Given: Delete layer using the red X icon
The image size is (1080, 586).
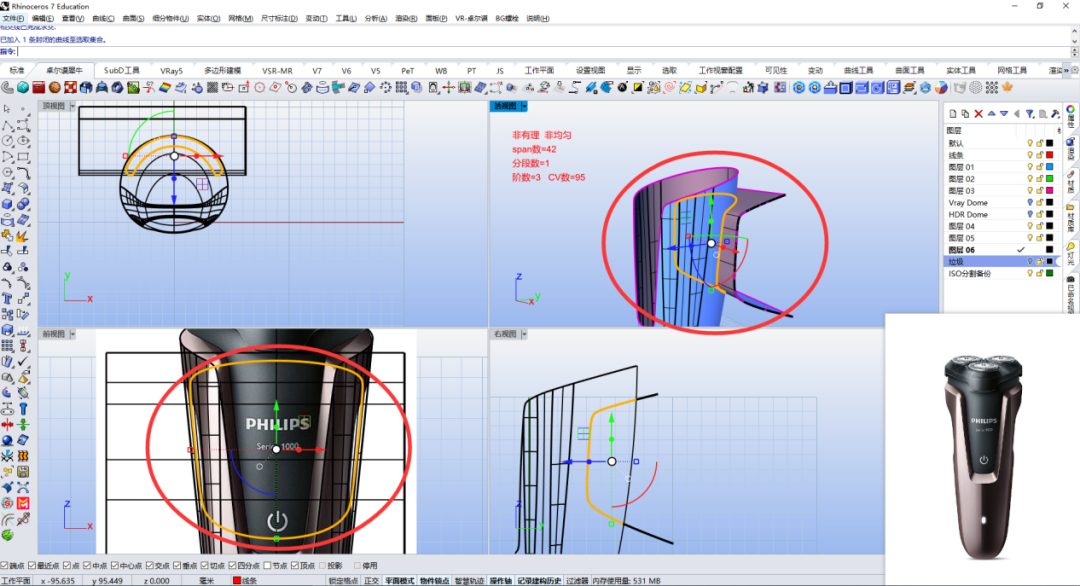Looking at the screenshot, I should click(978, 114).
